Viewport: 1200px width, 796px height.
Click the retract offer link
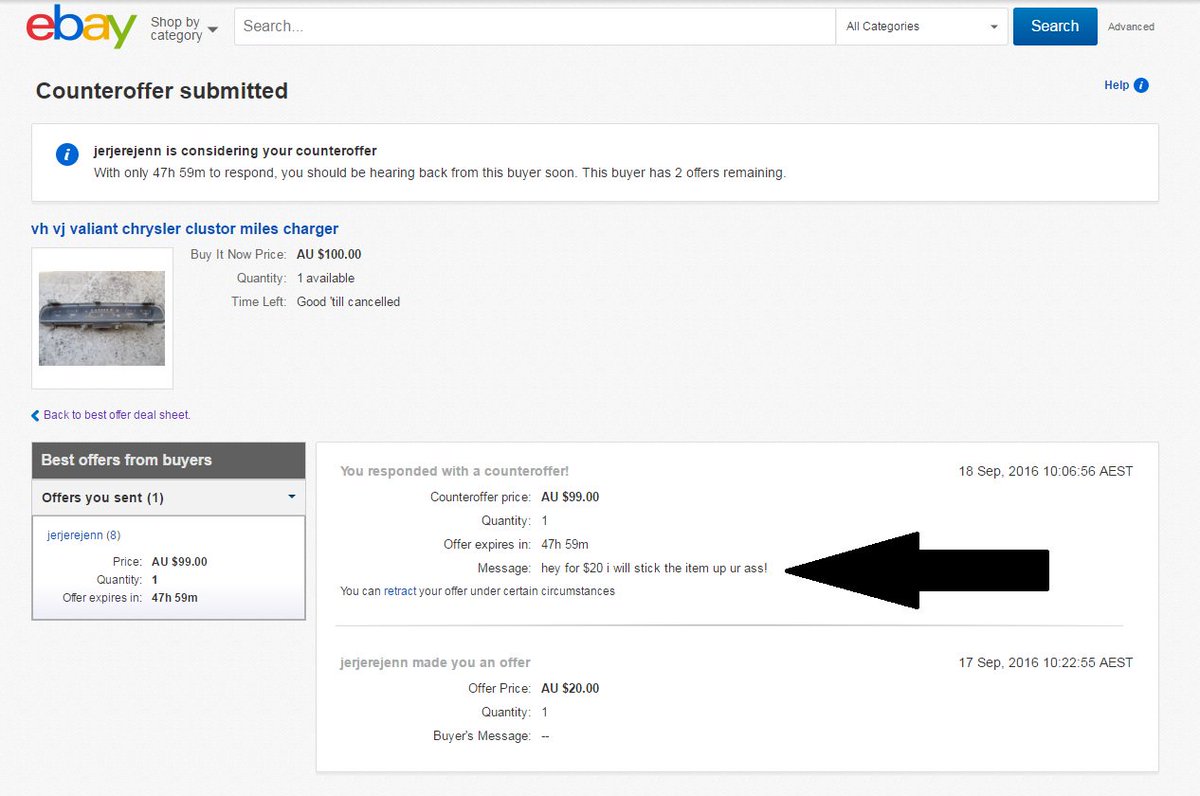click(x=400, y=591)
